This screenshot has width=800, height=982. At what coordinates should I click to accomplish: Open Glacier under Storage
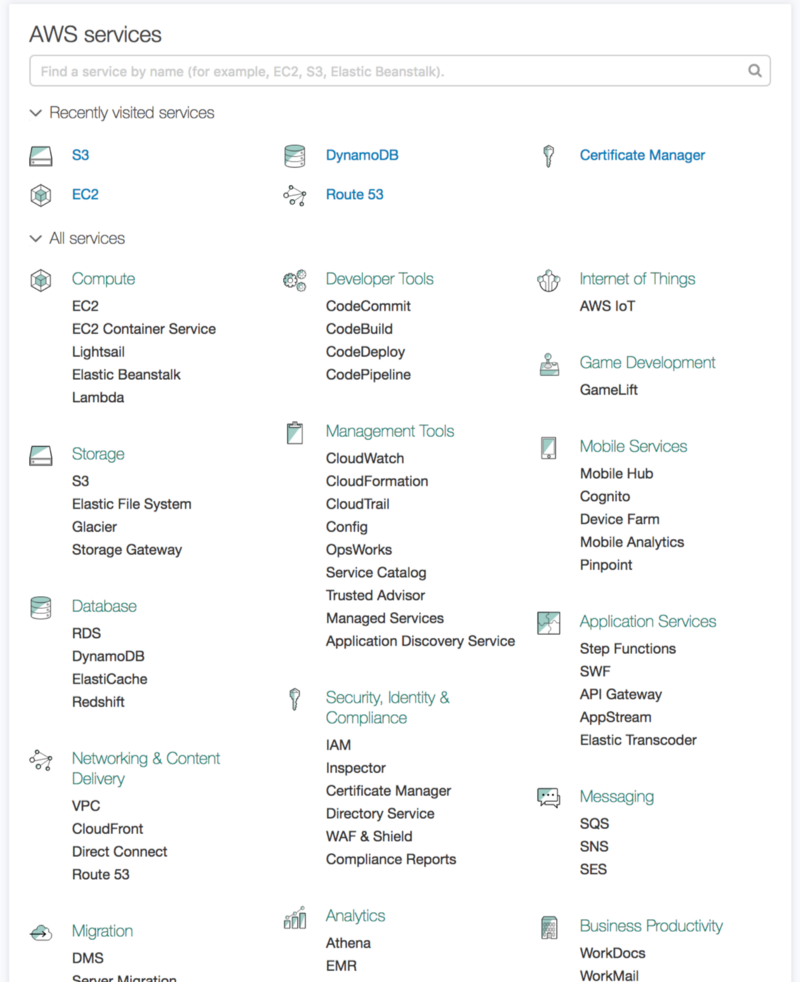click(94, 527)
